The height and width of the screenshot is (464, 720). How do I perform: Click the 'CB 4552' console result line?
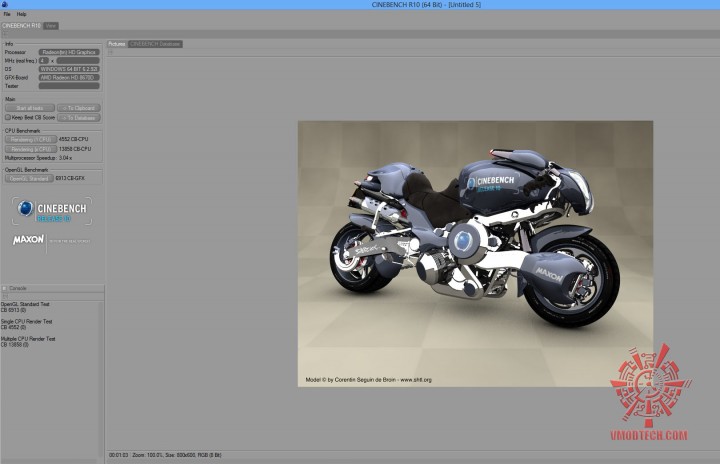click(13, 328)
